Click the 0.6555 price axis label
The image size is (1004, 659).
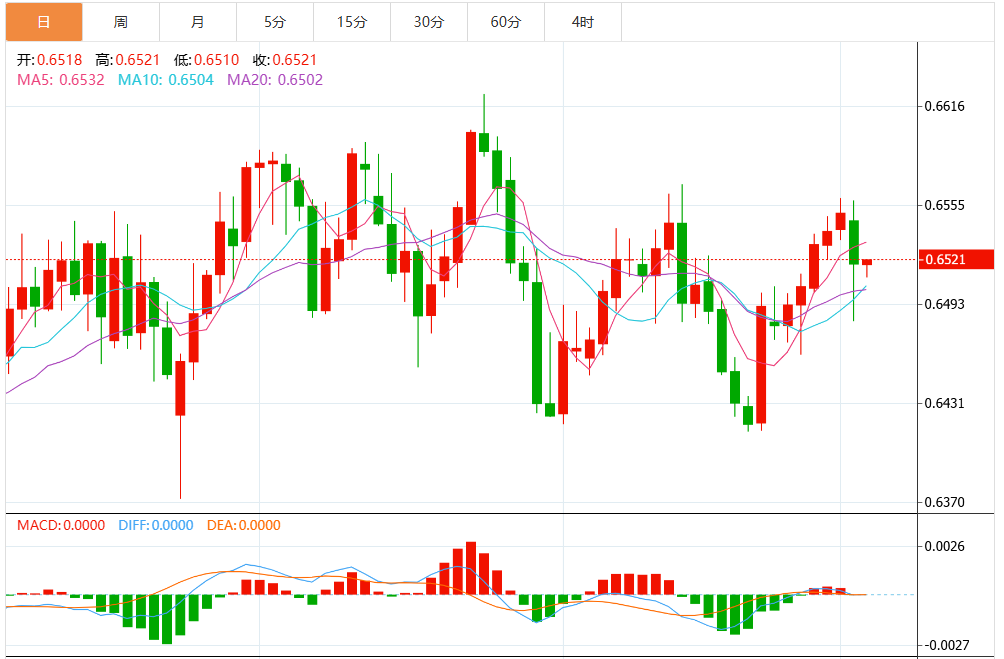pos(944,205)
